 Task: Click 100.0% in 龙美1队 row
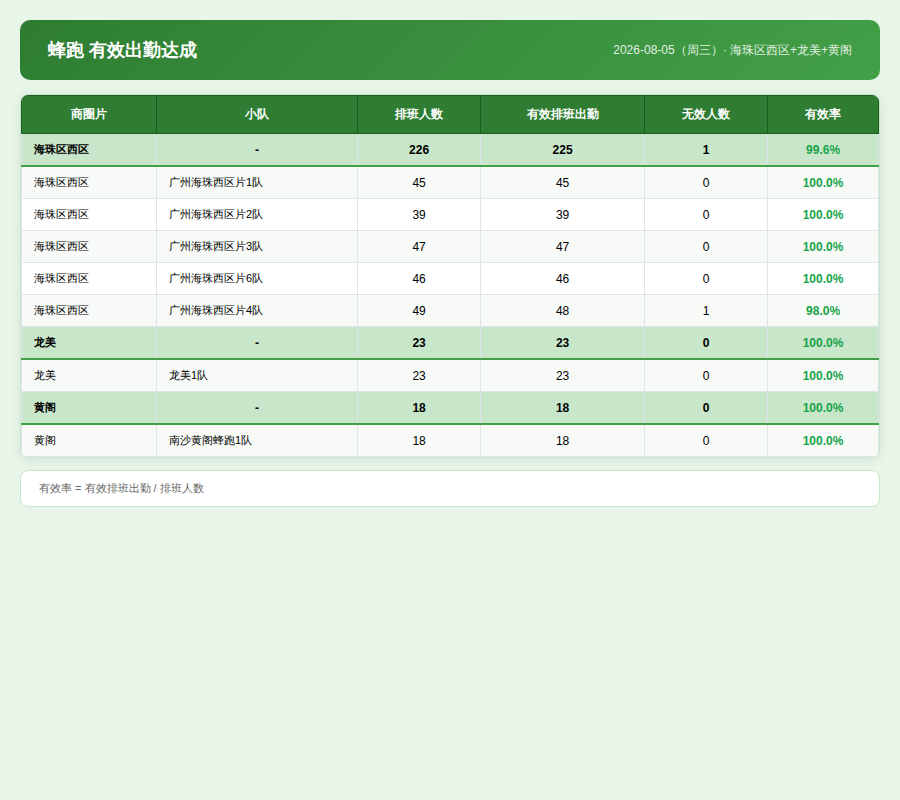[823, 375]
